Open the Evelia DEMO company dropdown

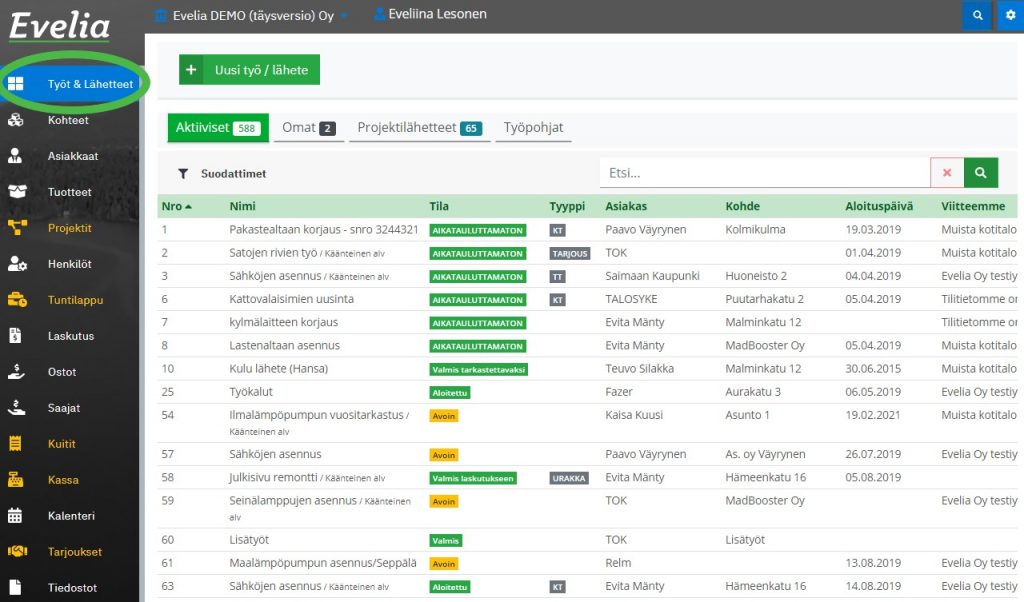tap(251, 15)
